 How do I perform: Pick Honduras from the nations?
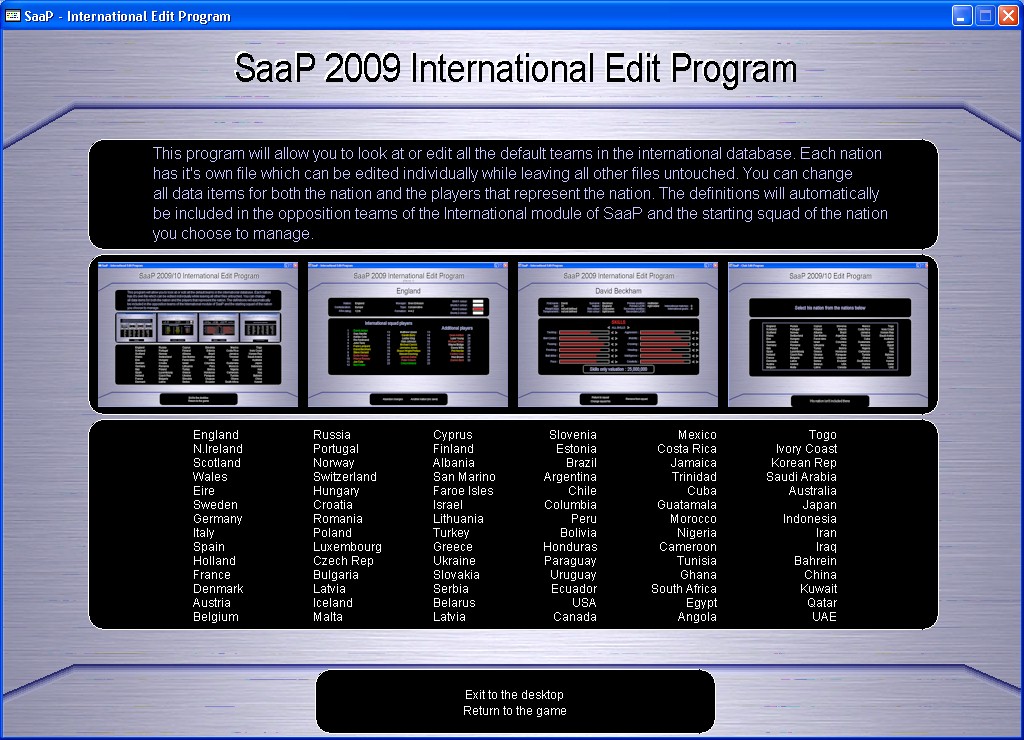coord(570,547)
